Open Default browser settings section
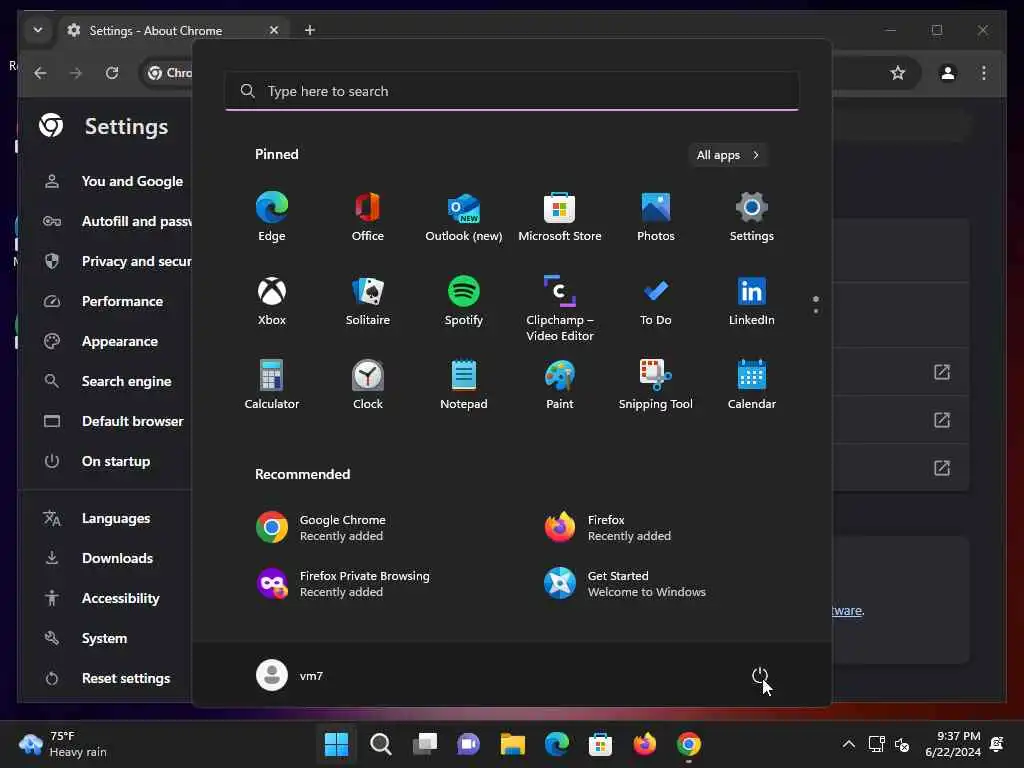 pos(114,421)
